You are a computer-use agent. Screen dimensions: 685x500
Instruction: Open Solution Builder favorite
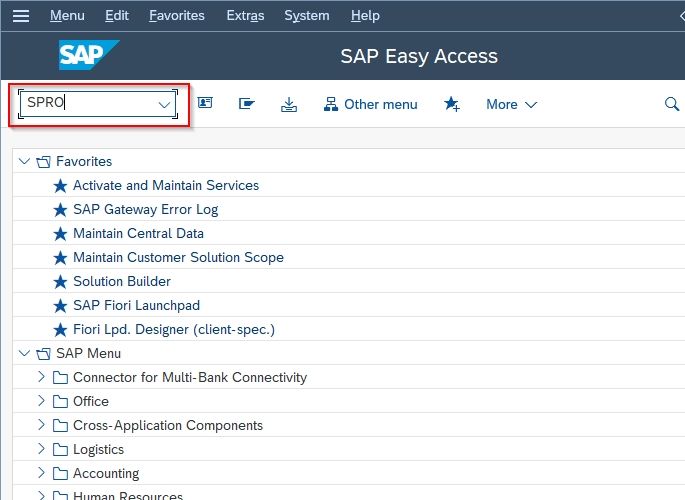point(122,281)
